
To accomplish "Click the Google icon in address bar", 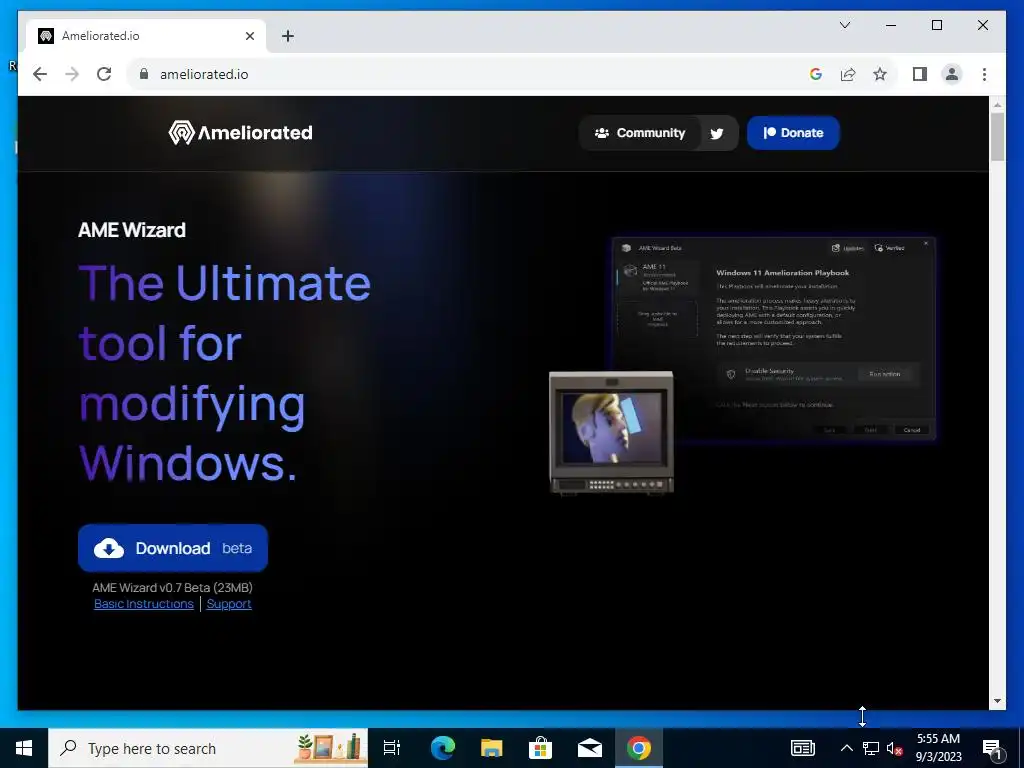I will (x=816, y=74).
